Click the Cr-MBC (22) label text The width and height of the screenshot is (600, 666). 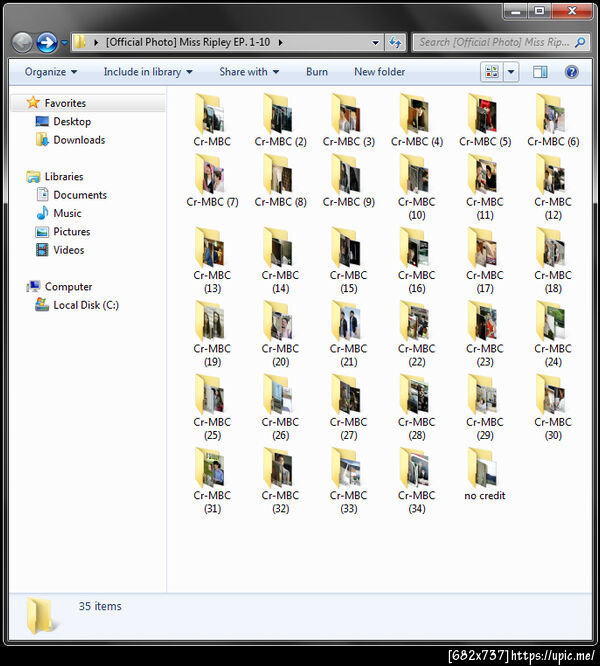(417, 355)
